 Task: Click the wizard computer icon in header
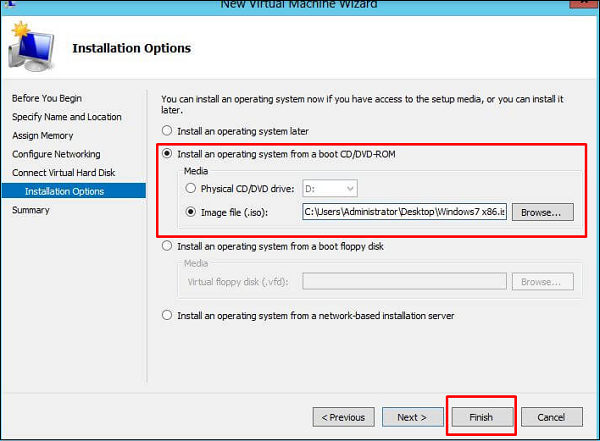tap(30, 45)
